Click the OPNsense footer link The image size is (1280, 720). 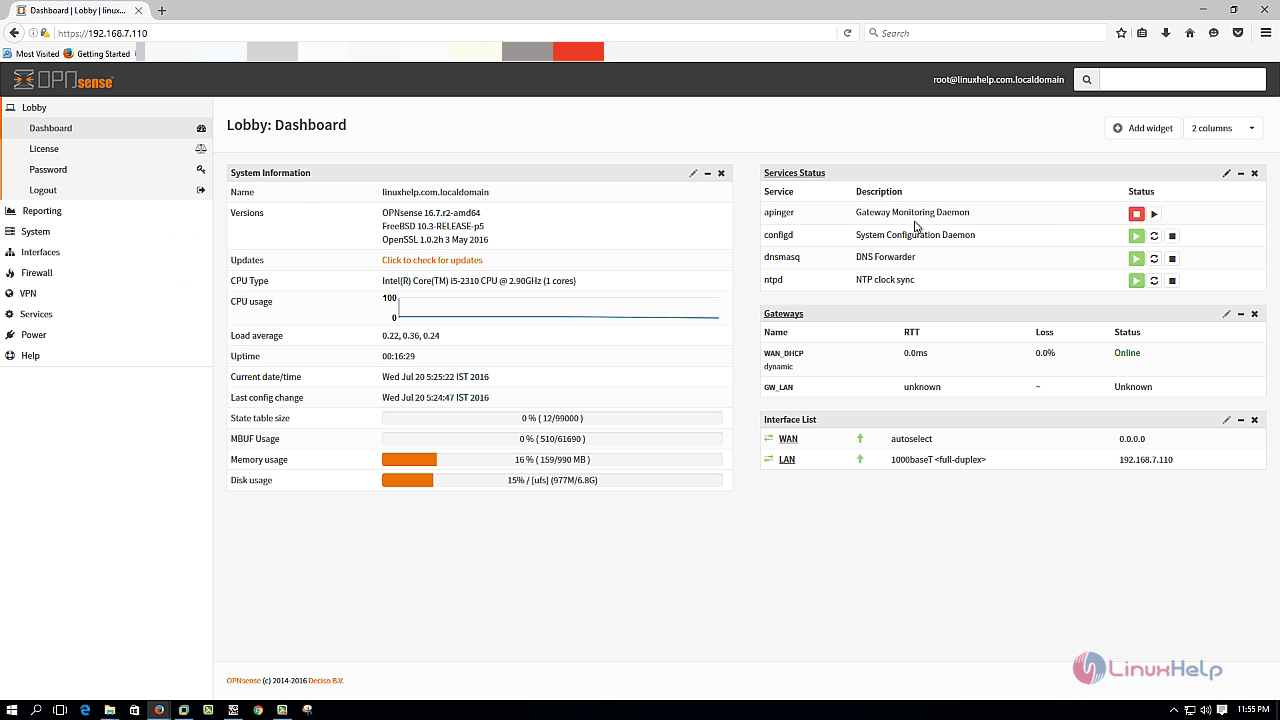click(x=243, y=681)
